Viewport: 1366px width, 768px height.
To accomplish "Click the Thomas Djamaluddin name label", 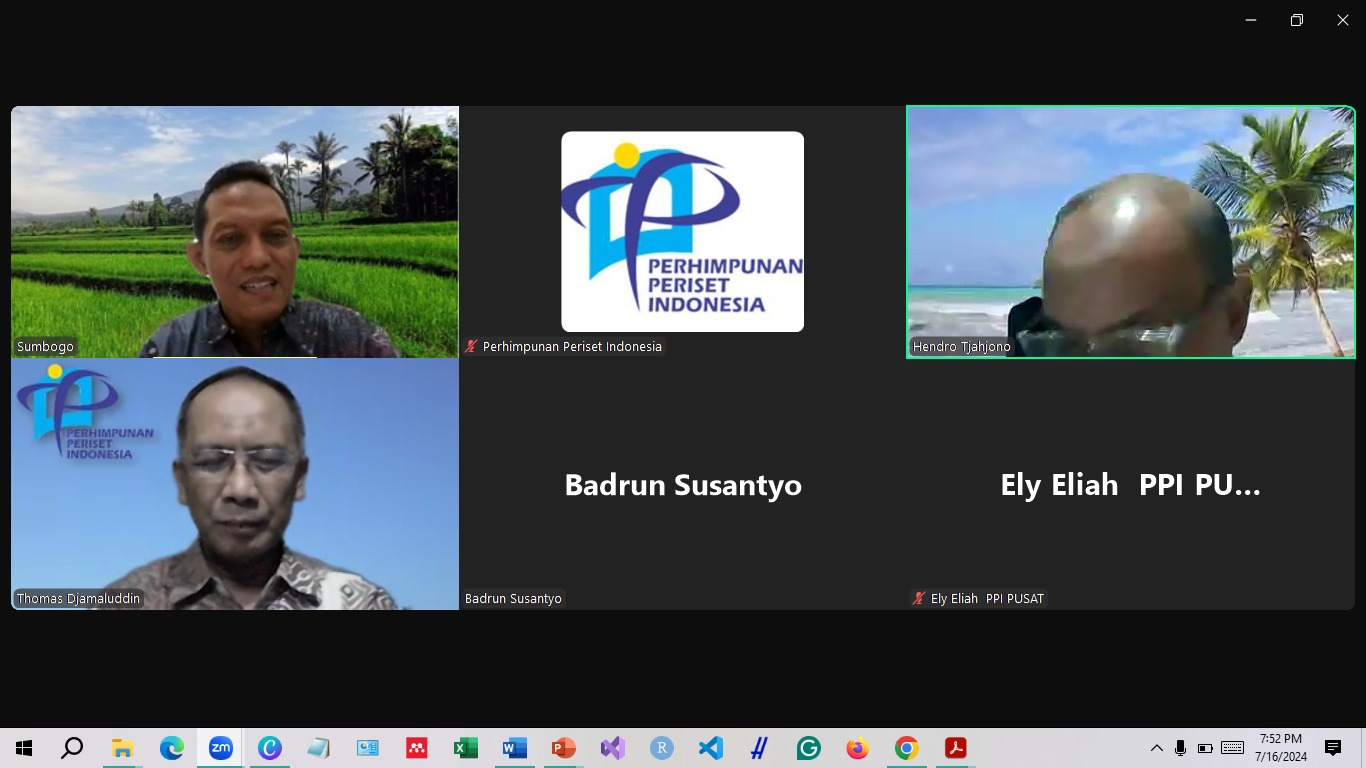I will tap(78, 599).
